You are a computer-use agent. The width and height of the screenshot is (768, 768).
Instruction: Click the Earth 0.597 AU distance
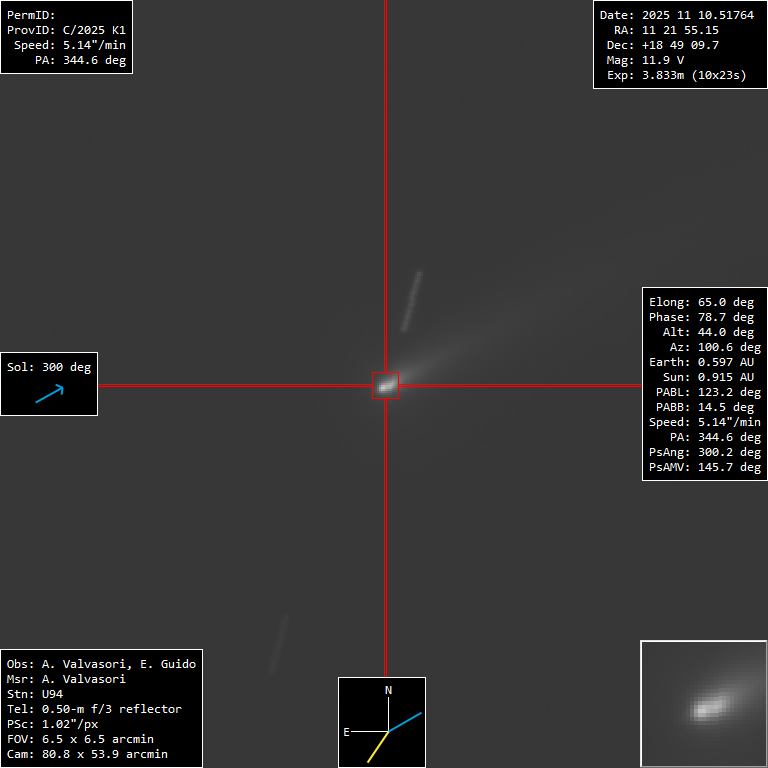pyautogui.click(x=701, y=362)
